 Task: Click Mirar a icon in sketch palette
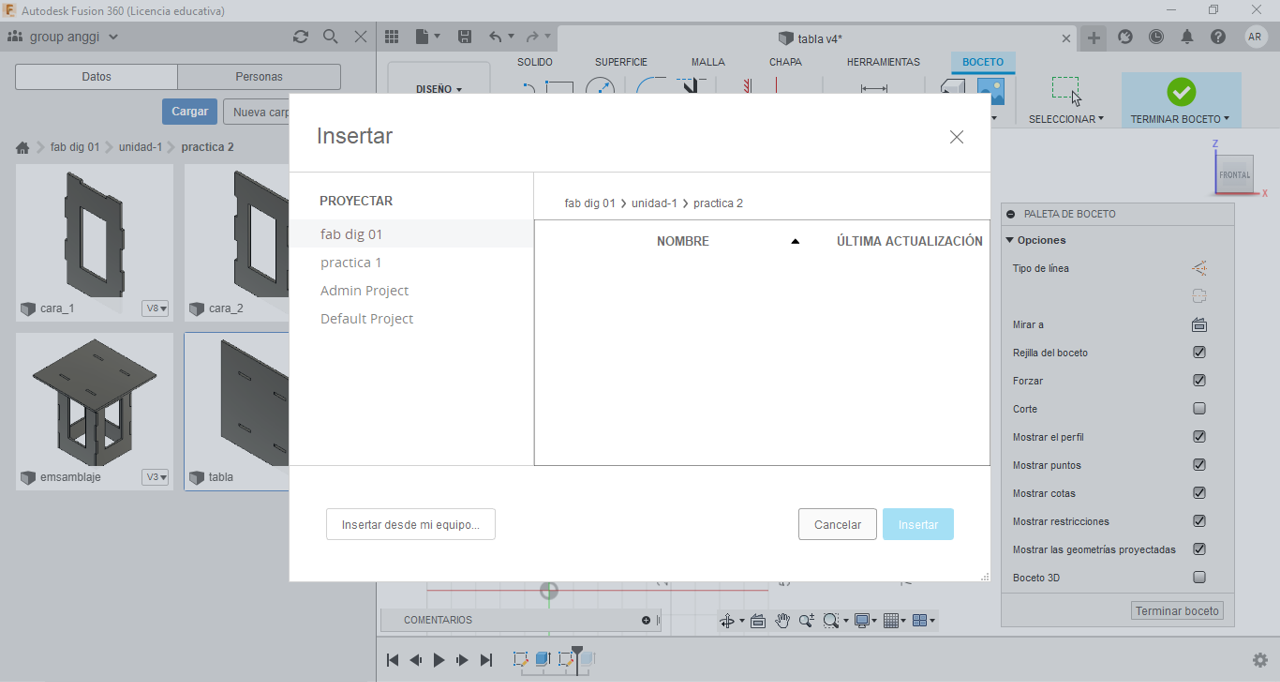[1199, 325]
